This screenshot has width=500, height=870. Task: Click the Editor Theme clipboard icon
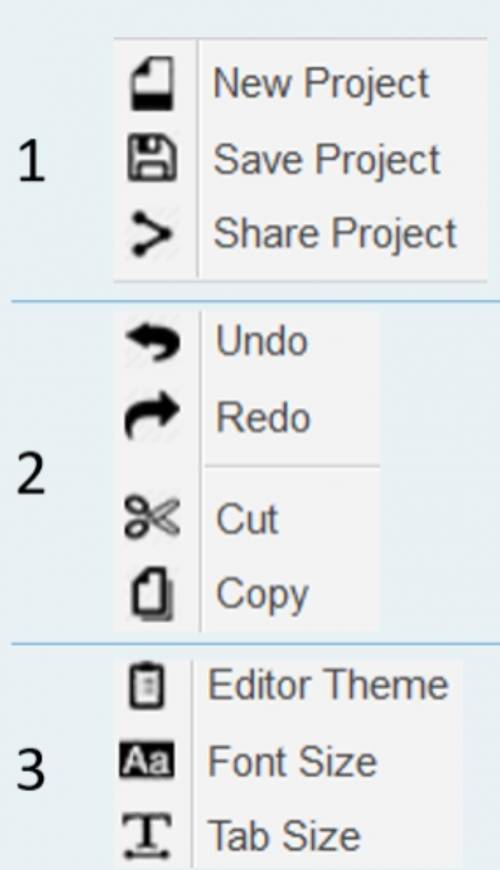[x=147, y=686]
